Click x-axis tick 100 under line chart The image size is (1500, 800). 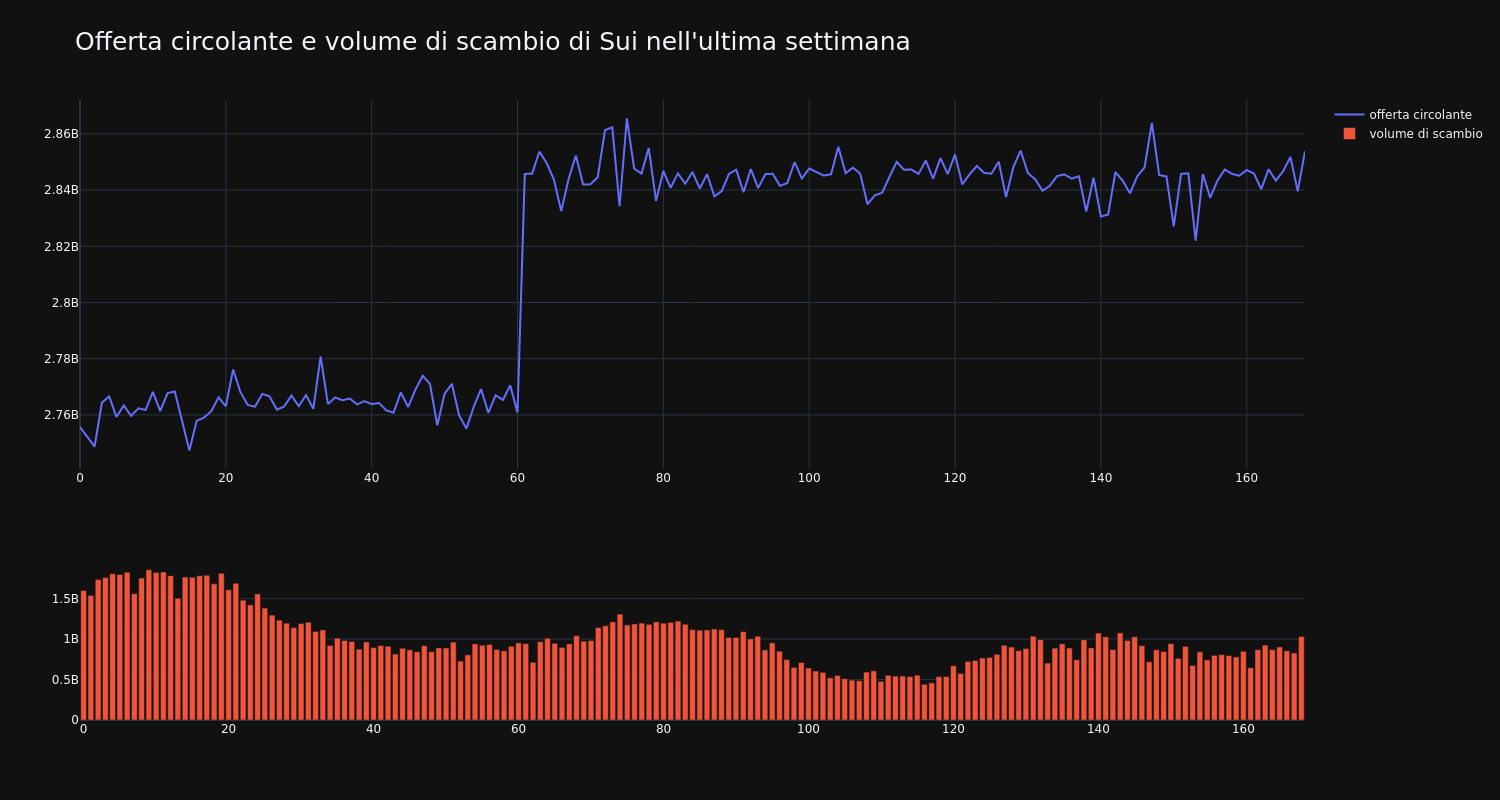(x=809, y=478)
